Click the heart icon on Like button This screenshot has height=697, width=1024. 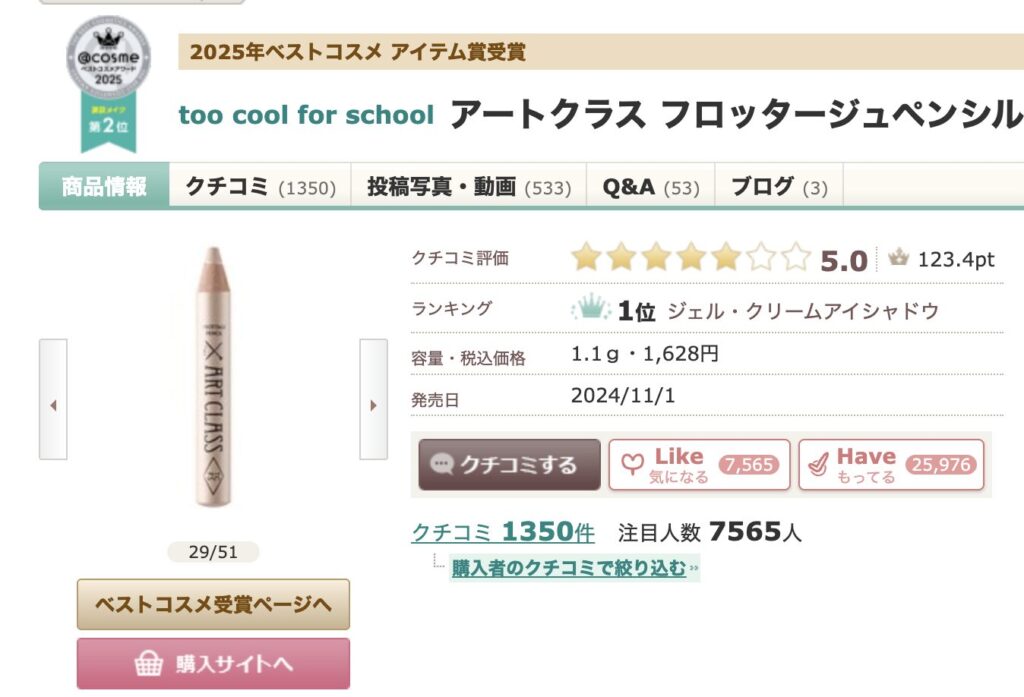(x=631, y=465)
